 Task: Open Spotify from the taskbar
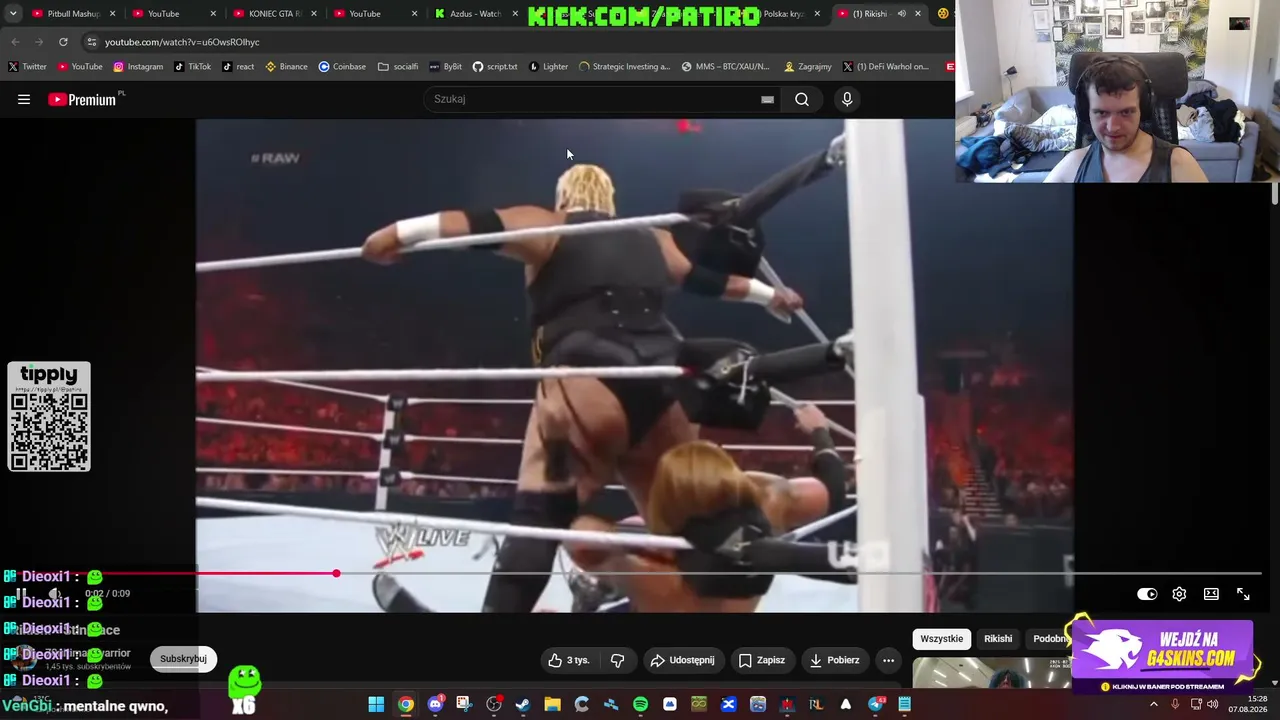pyautogui.click(x=640, y=704)
